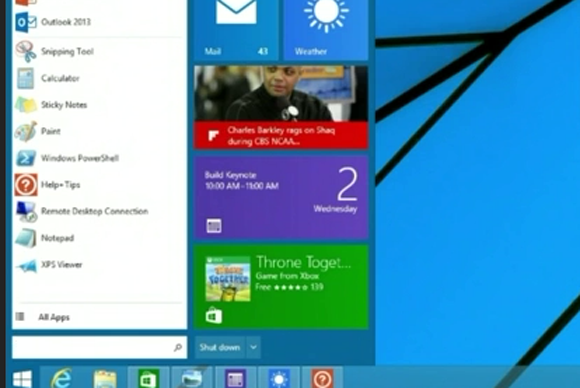Open the Help+Tips question mark icon
This screenshot has height=388, width=580.
pos(26,185)
